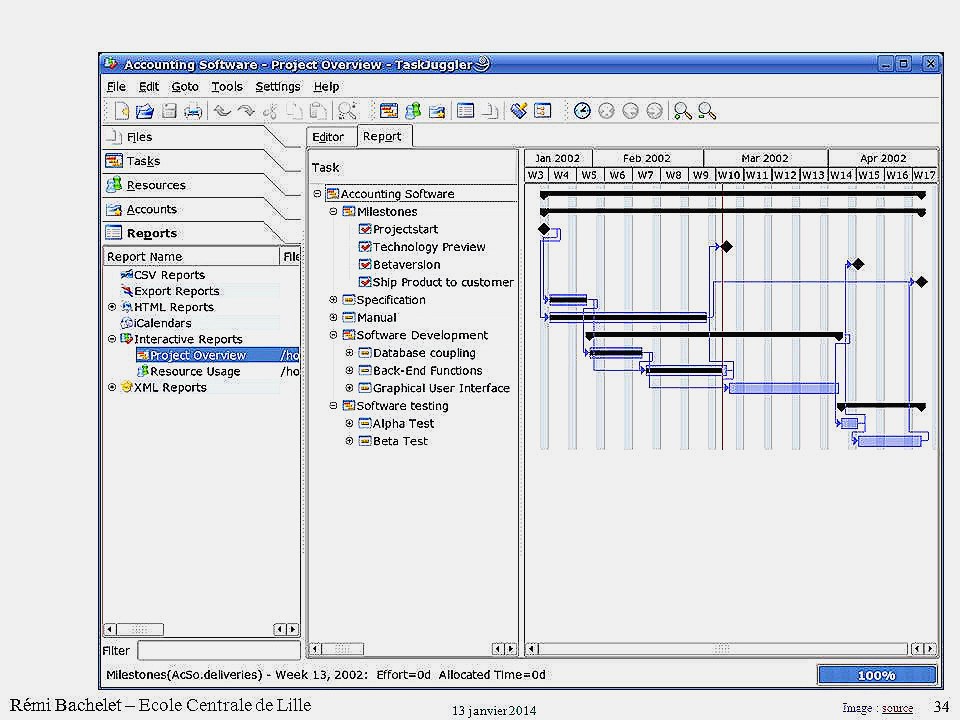Expand the Back-End Functions task

(349, 370)
